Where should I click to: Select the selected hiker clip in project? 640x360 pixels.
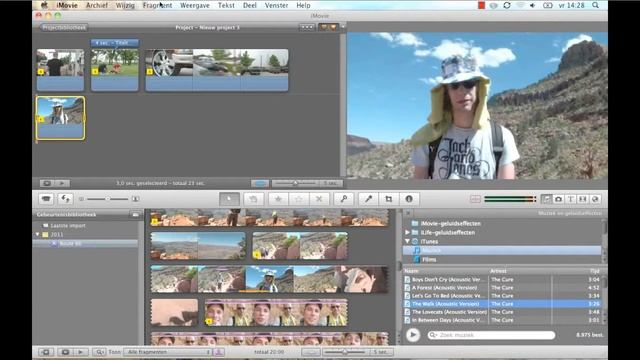(x=60, y=118)
